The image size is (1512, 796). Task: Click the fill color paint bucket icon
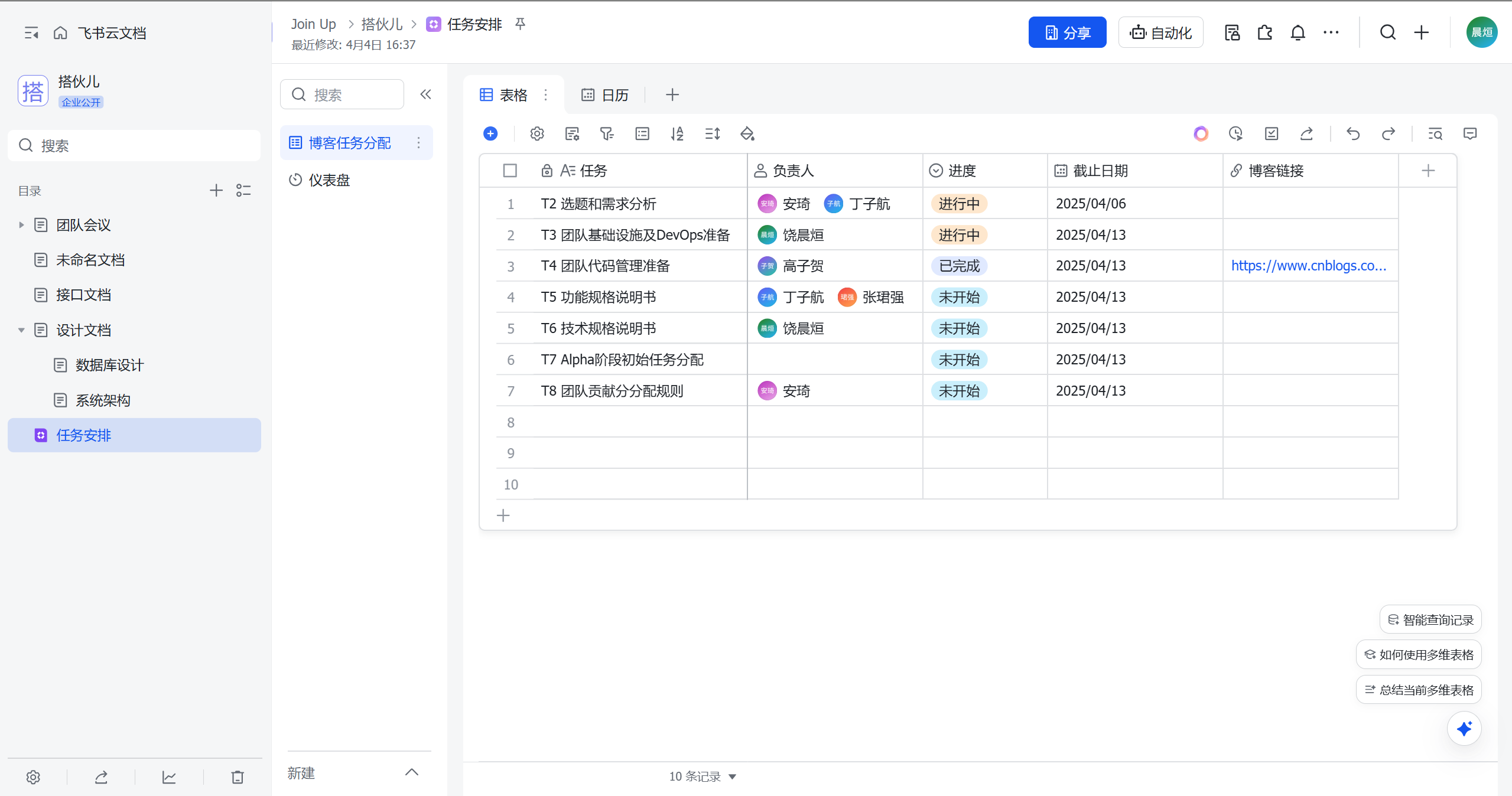pos(747,134)
